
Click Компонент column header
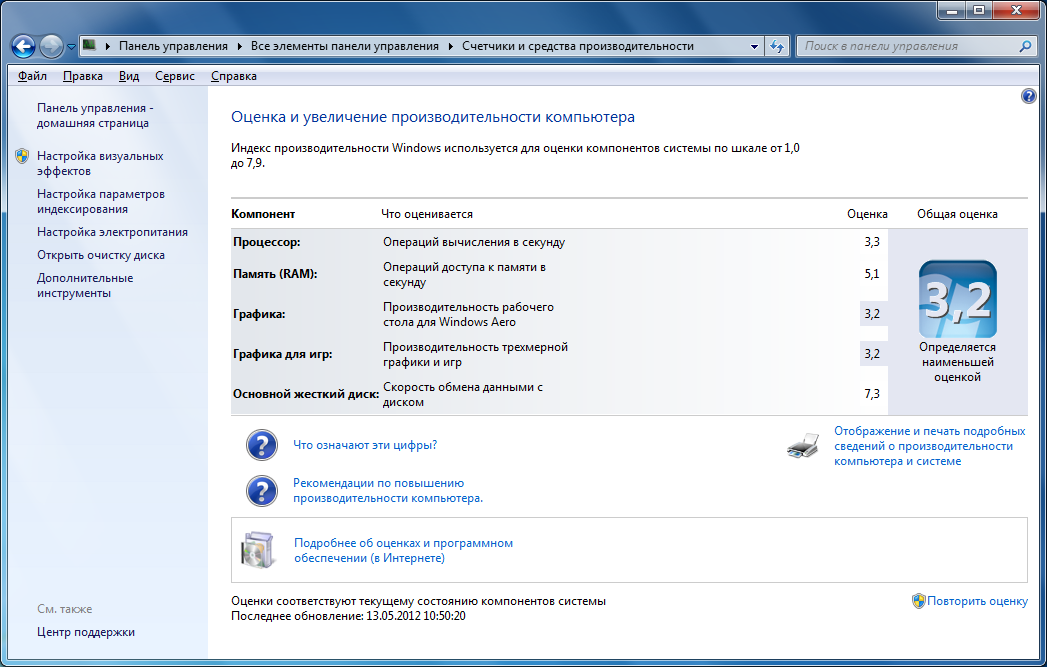[263, 214]
